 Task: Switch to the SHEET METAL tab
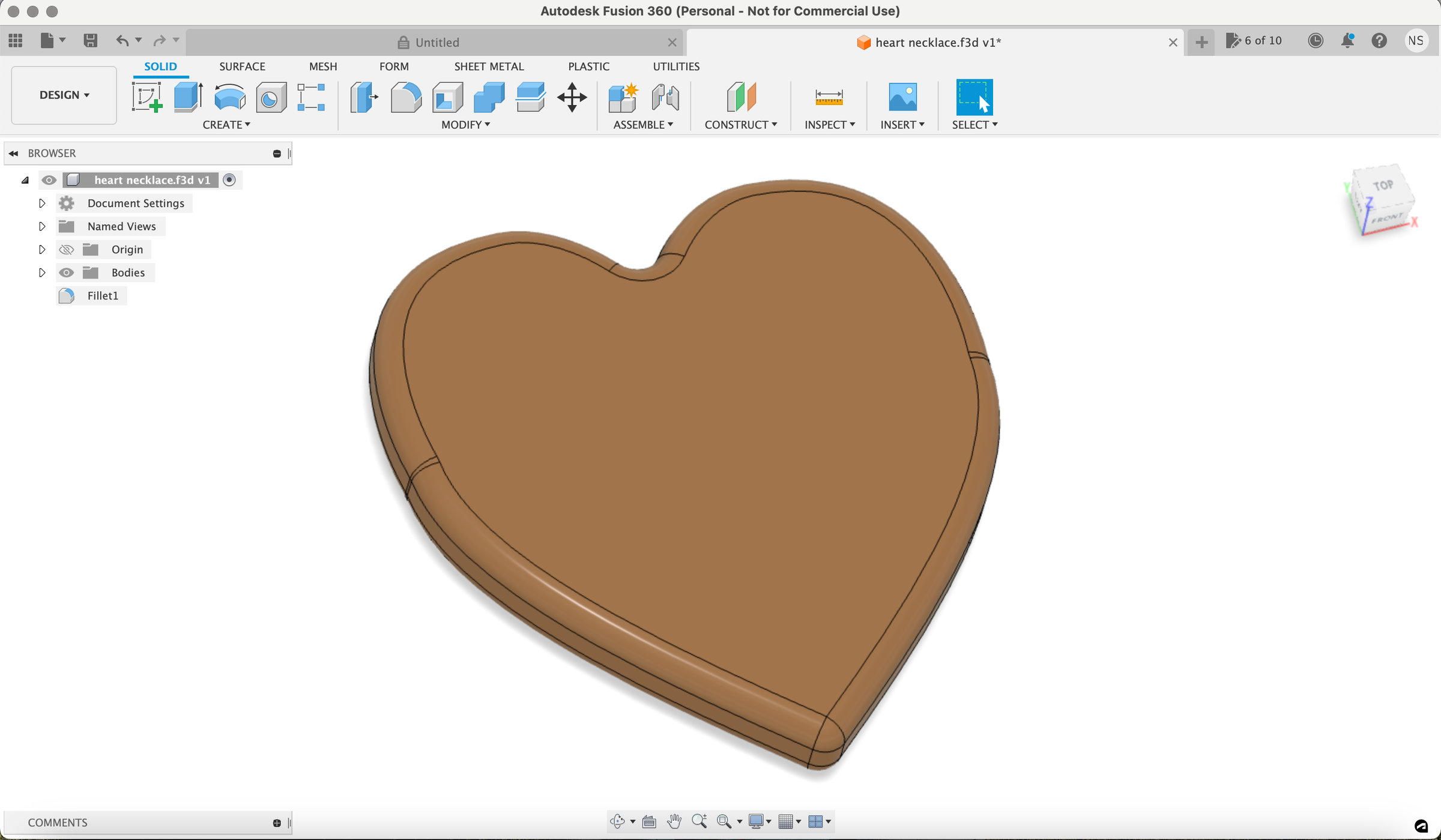pos(489,66)
